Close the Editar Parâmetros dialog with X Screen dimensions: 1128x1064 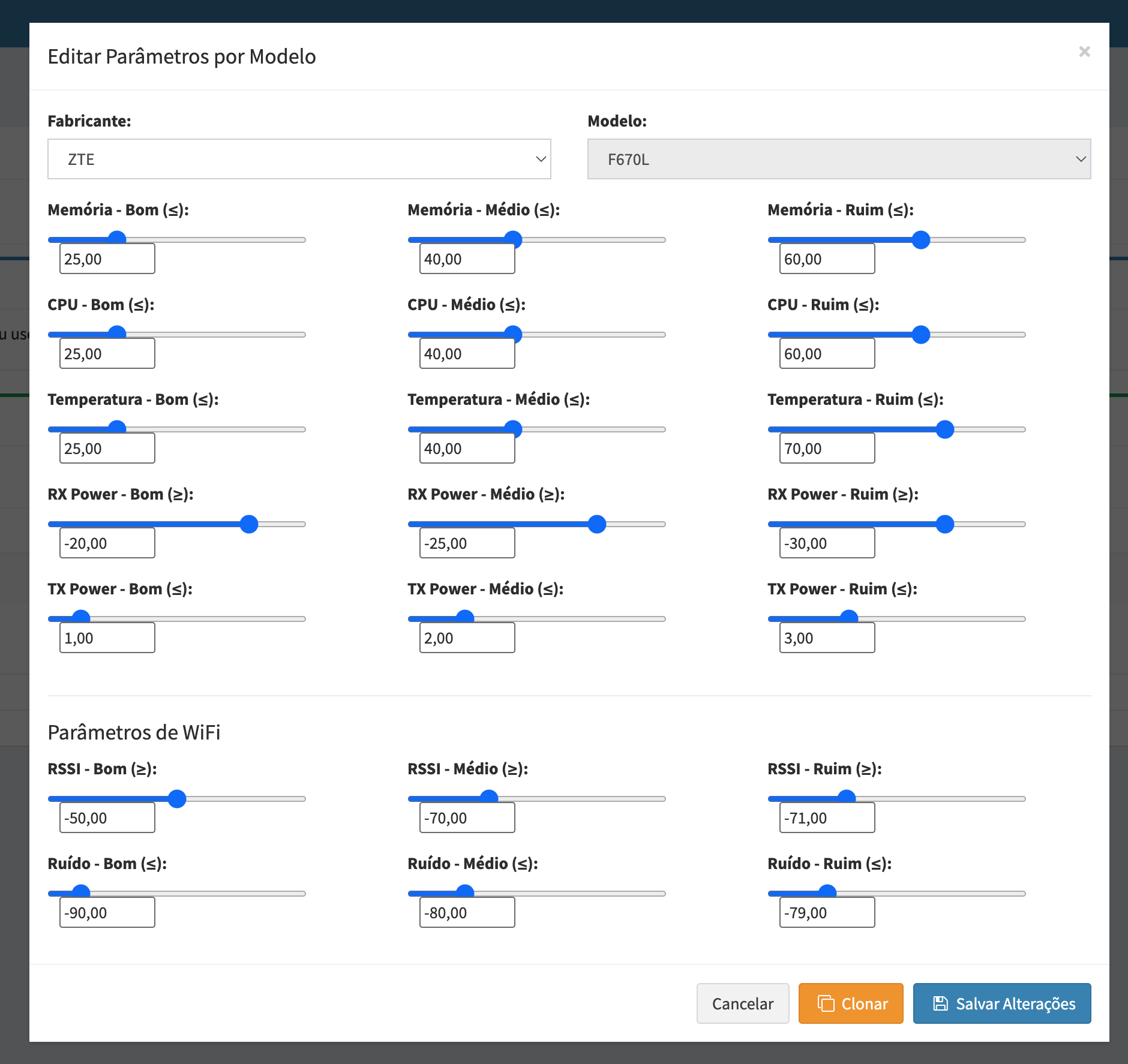[1084, 52]
